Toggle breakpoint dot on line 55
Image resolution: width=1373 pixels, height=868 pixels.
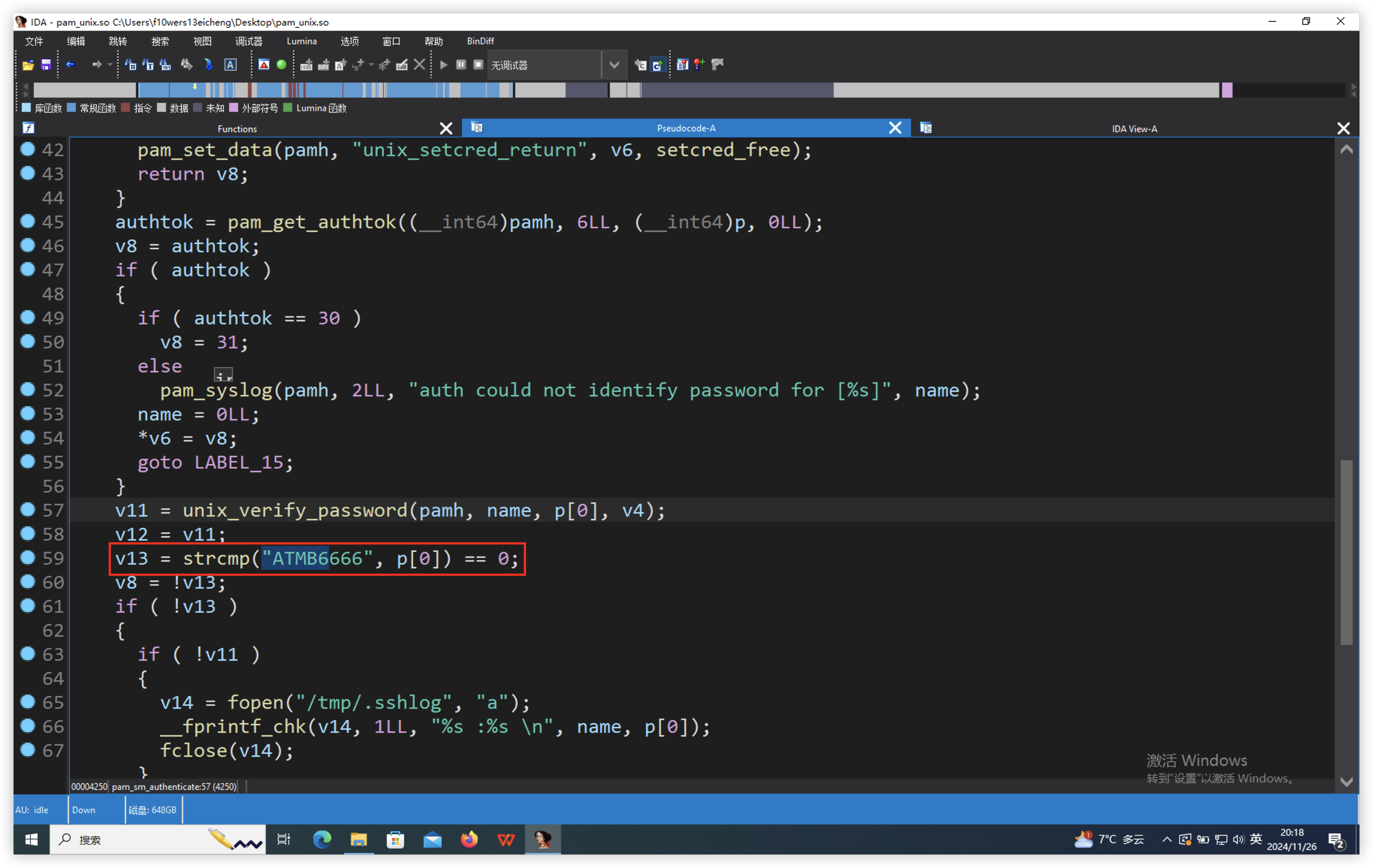pos(27,461)
